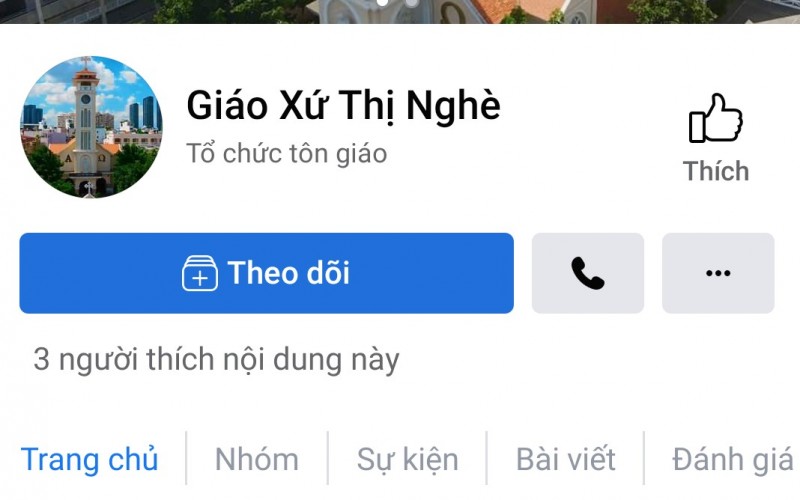Open the round church profile picture

coord(91,127)
